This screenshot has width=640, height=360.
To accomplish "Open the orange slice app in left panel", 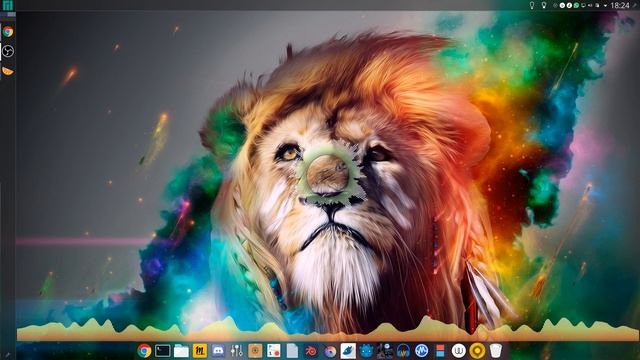I will [x=8, y=71].
